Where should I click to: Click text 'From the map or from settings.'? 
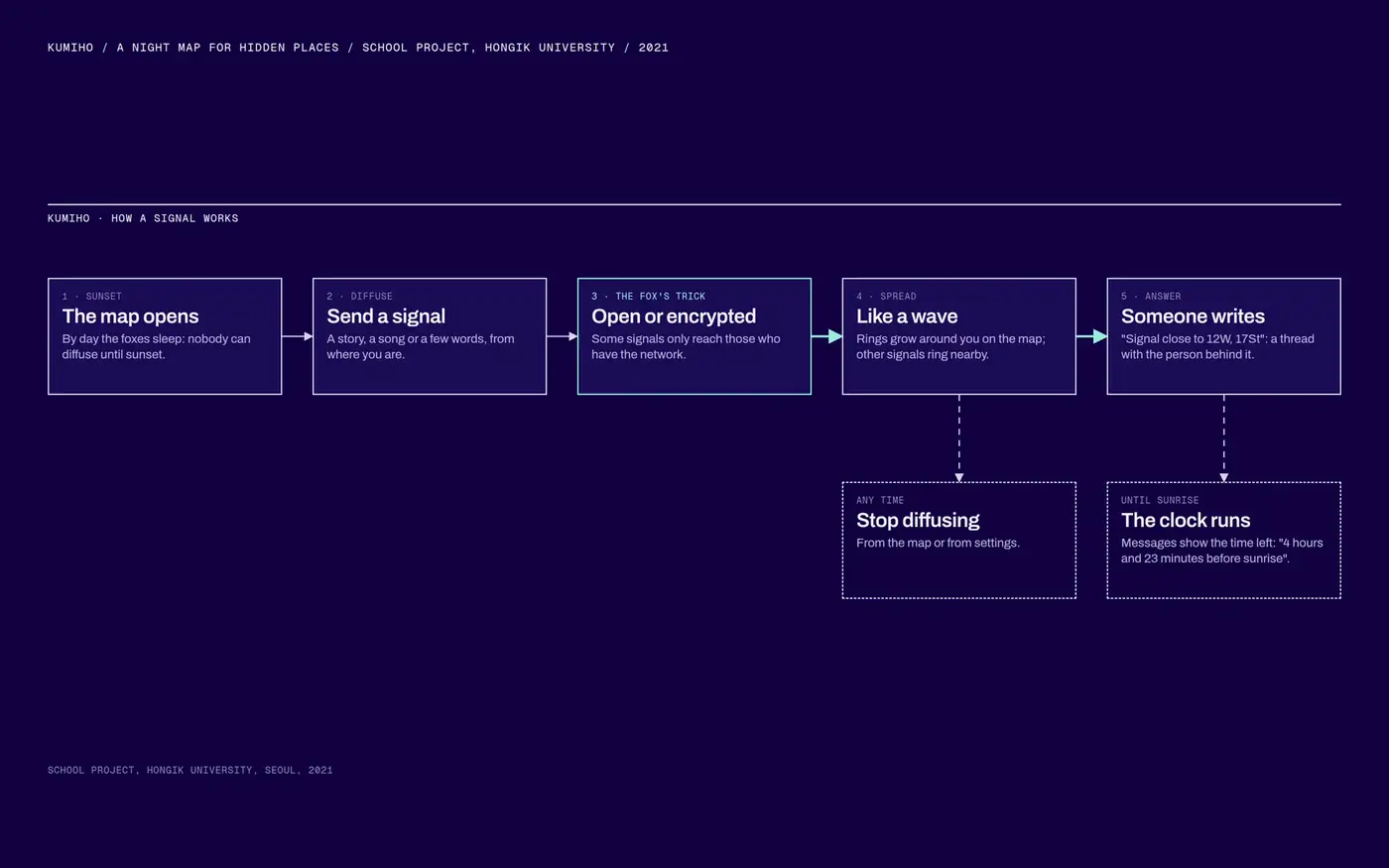pos(938,544)
